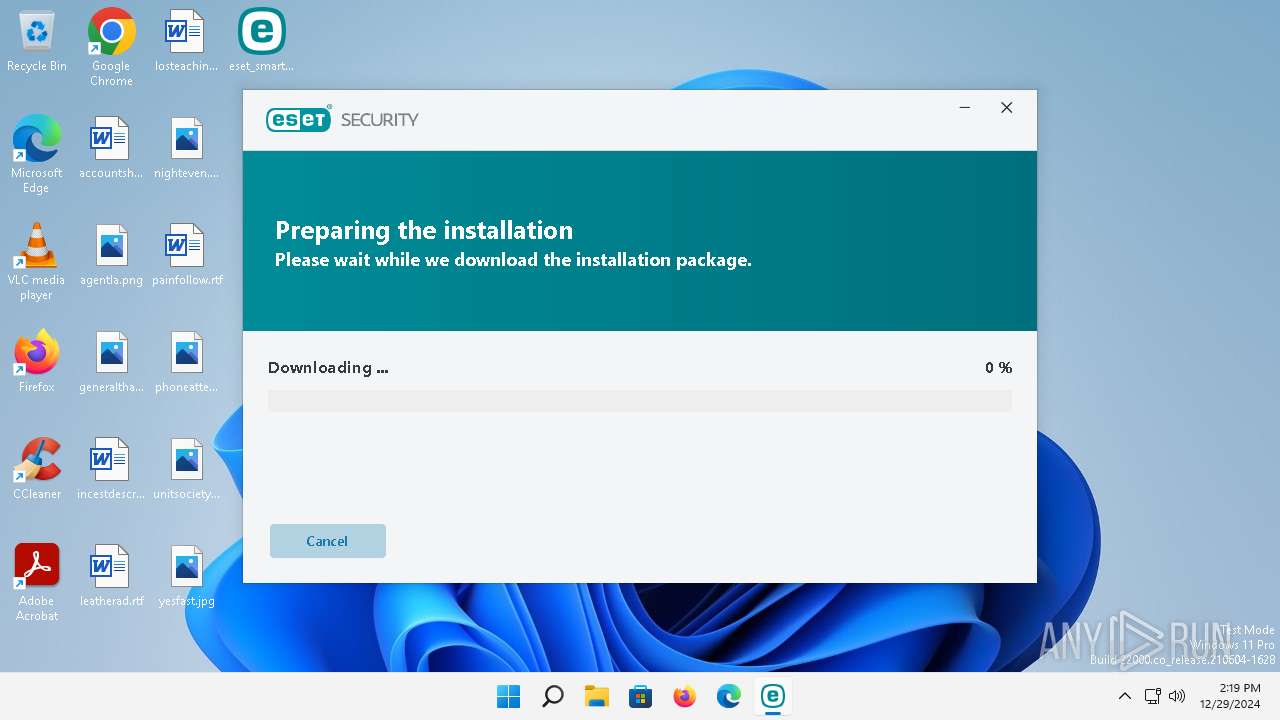Image resolution: width=1280 pixels, height=720 pixels.
Task: Open the volume tray icon
Action: 1177,696
